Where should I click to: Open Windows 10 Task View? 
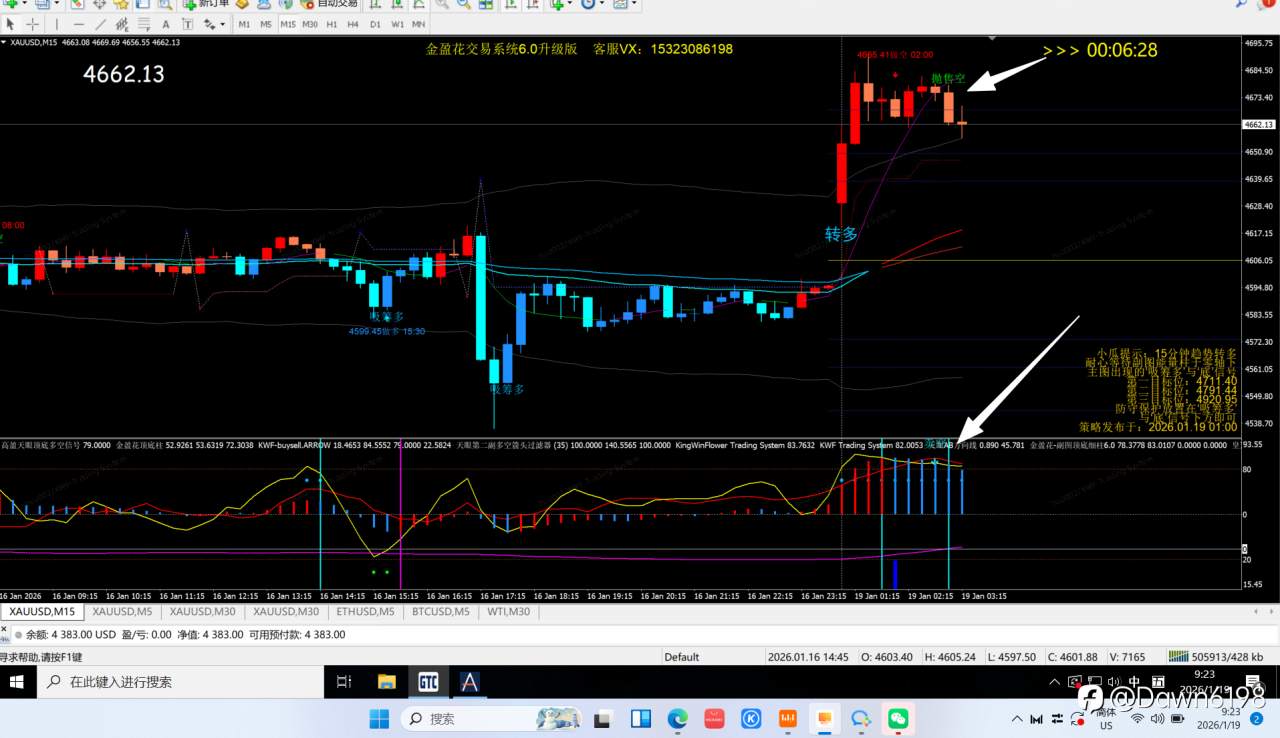click(x=343, y=682)
